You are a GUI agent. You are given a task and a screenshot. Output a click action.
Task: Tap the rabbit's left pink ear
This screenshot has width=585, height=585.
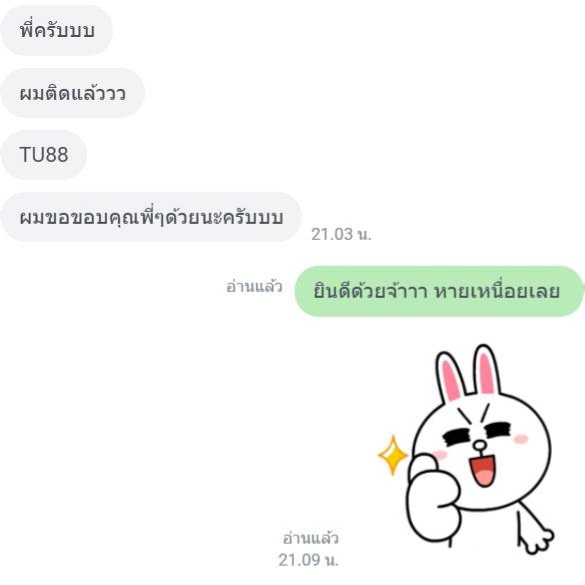(451, 376)
